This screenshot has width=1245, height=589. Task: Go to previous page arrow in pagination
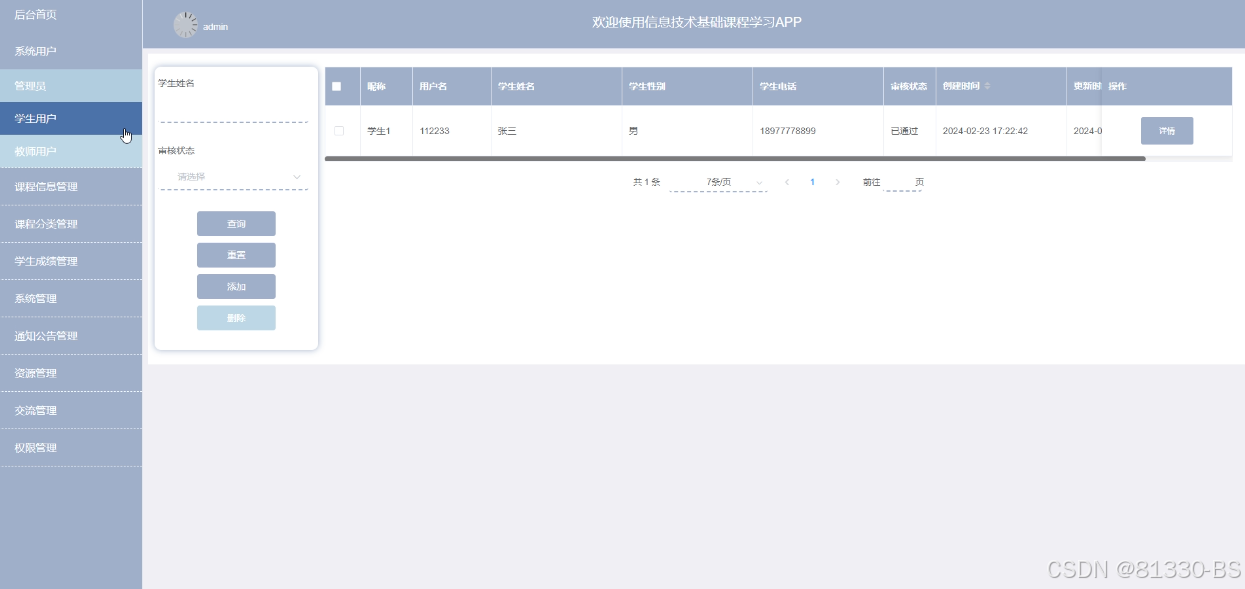[x=787, y=182]
